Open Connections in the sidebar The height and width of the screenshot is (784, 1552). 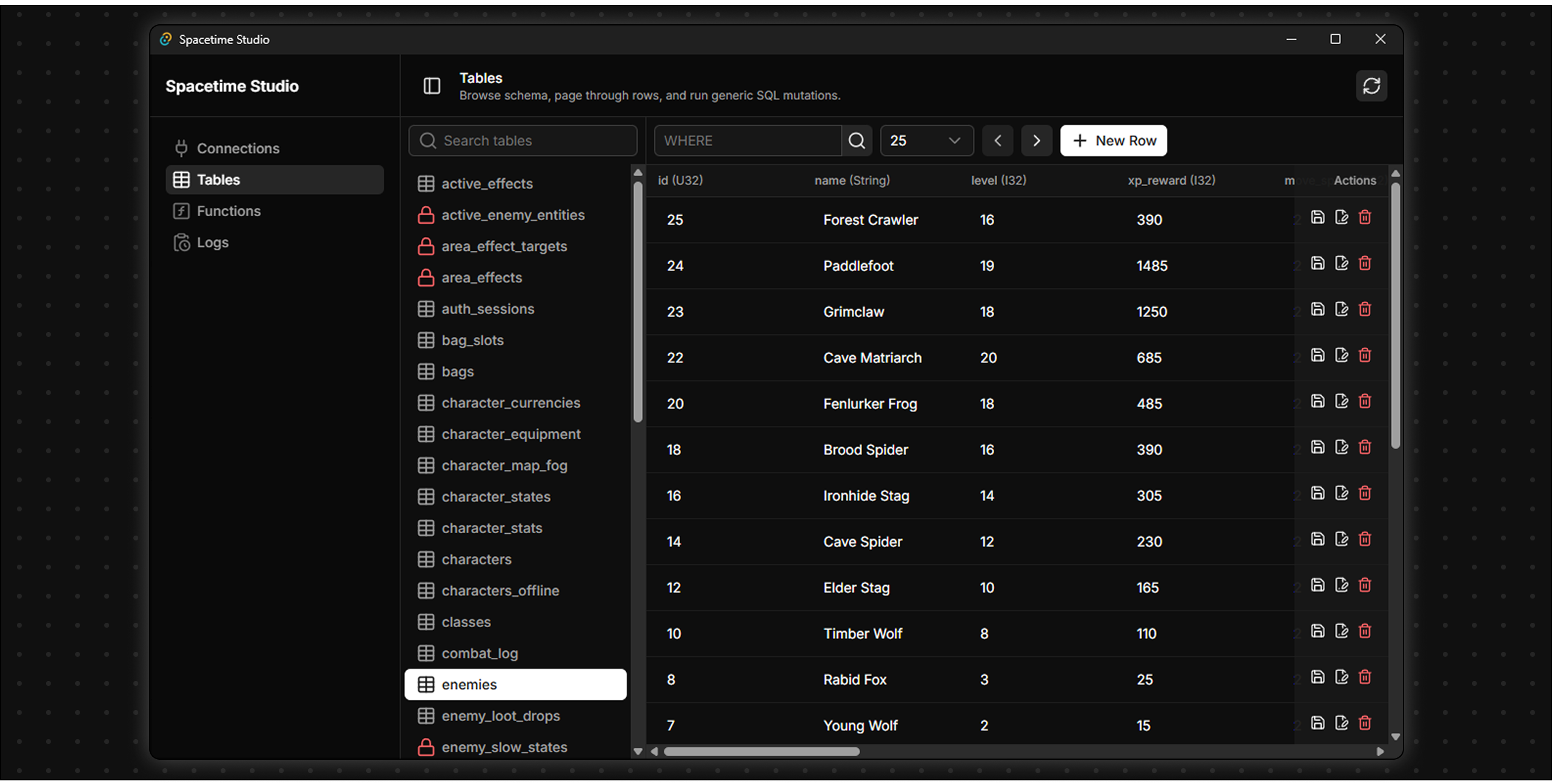275,148
